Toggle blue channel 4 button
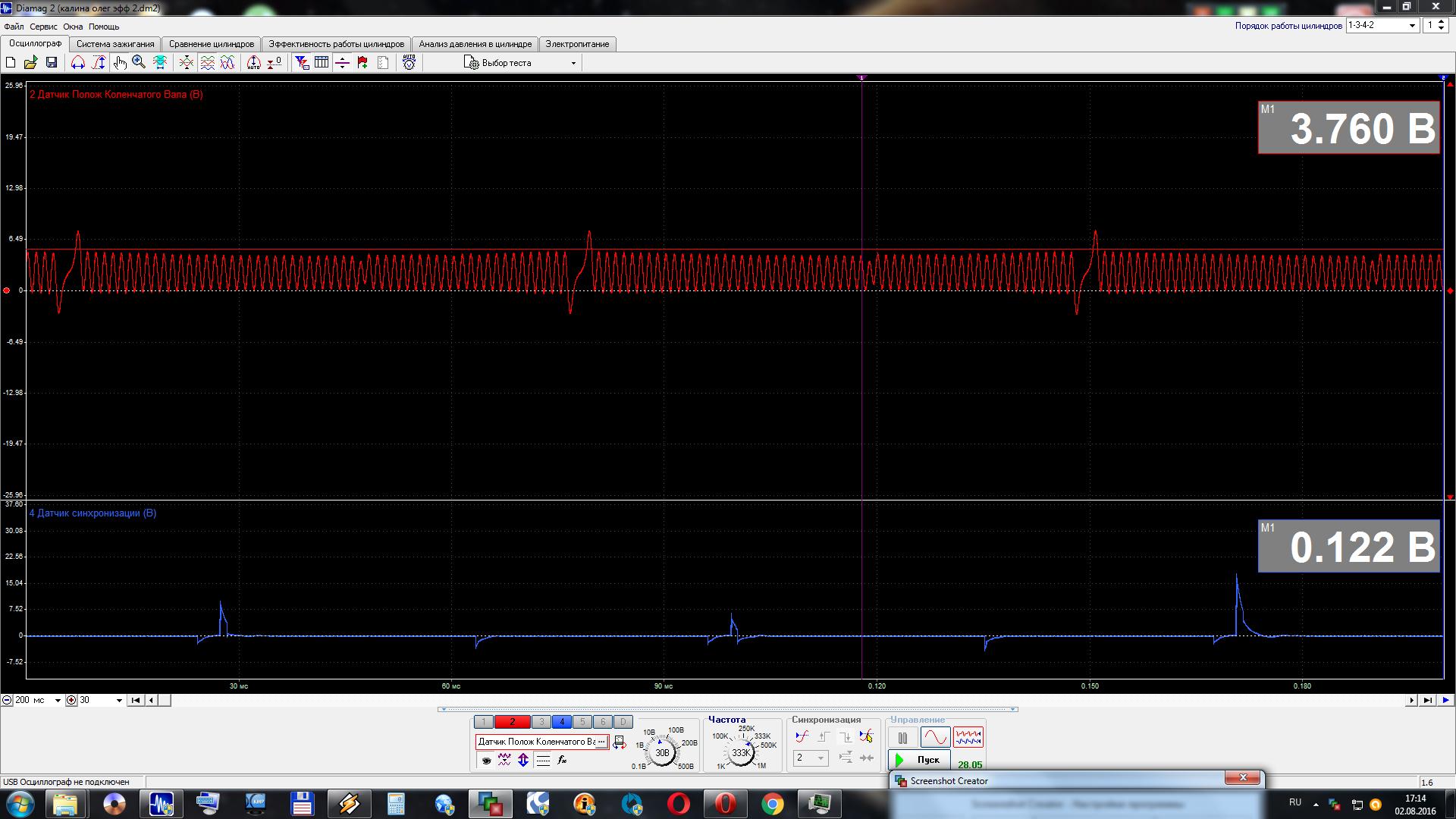 (562, 722)
